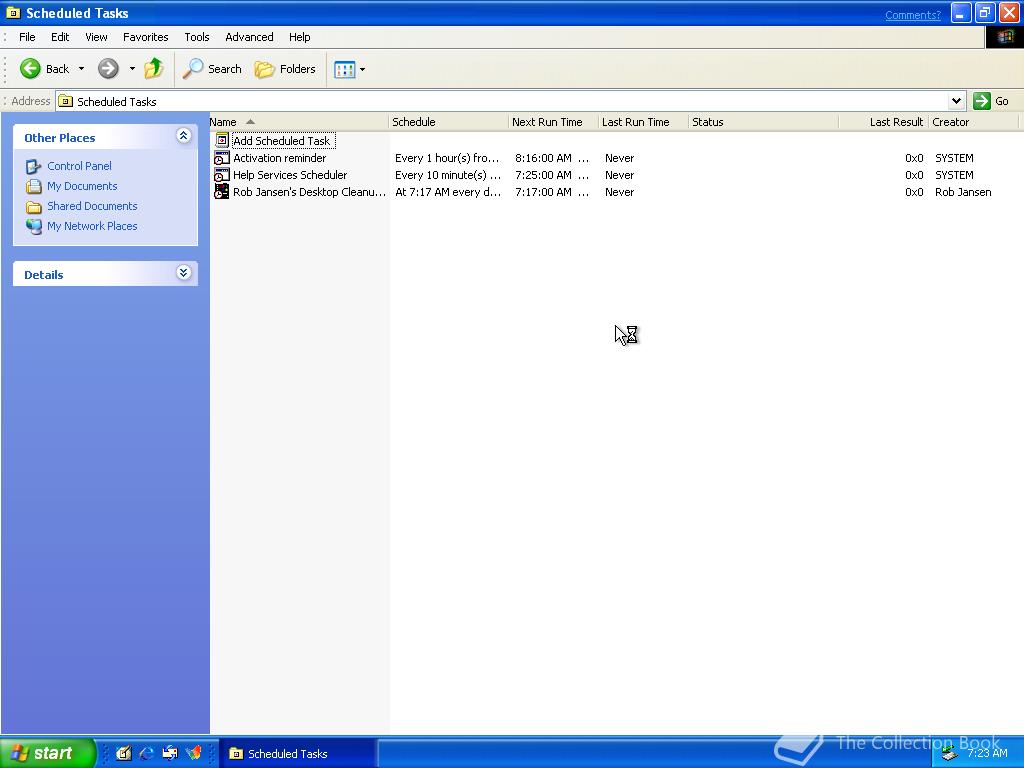Select the Activation reminder task name
The height and width of the screenshot is (768, 1024).
point(280,158)
